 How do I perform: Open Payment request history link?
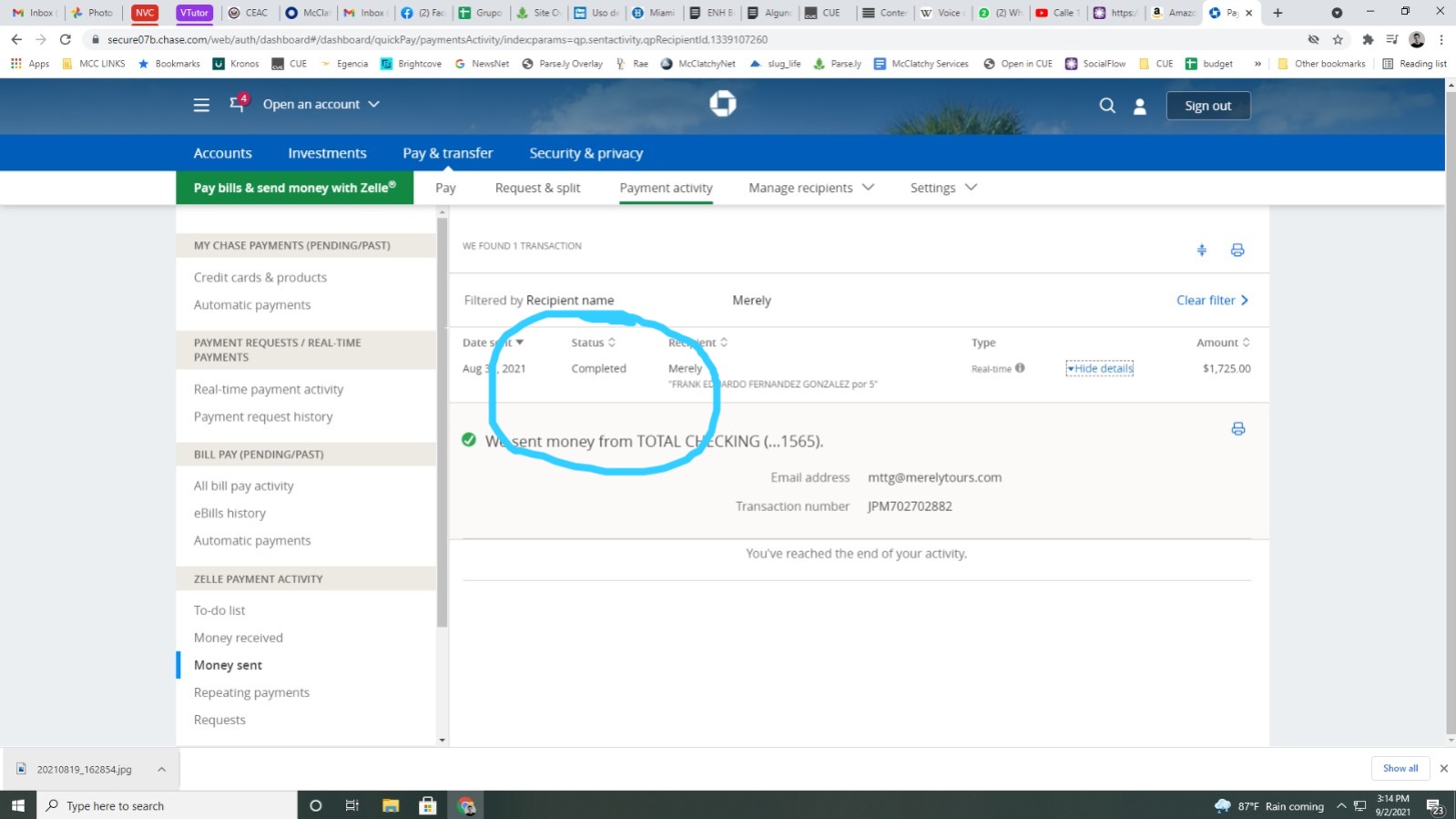(x=263, y=416)
